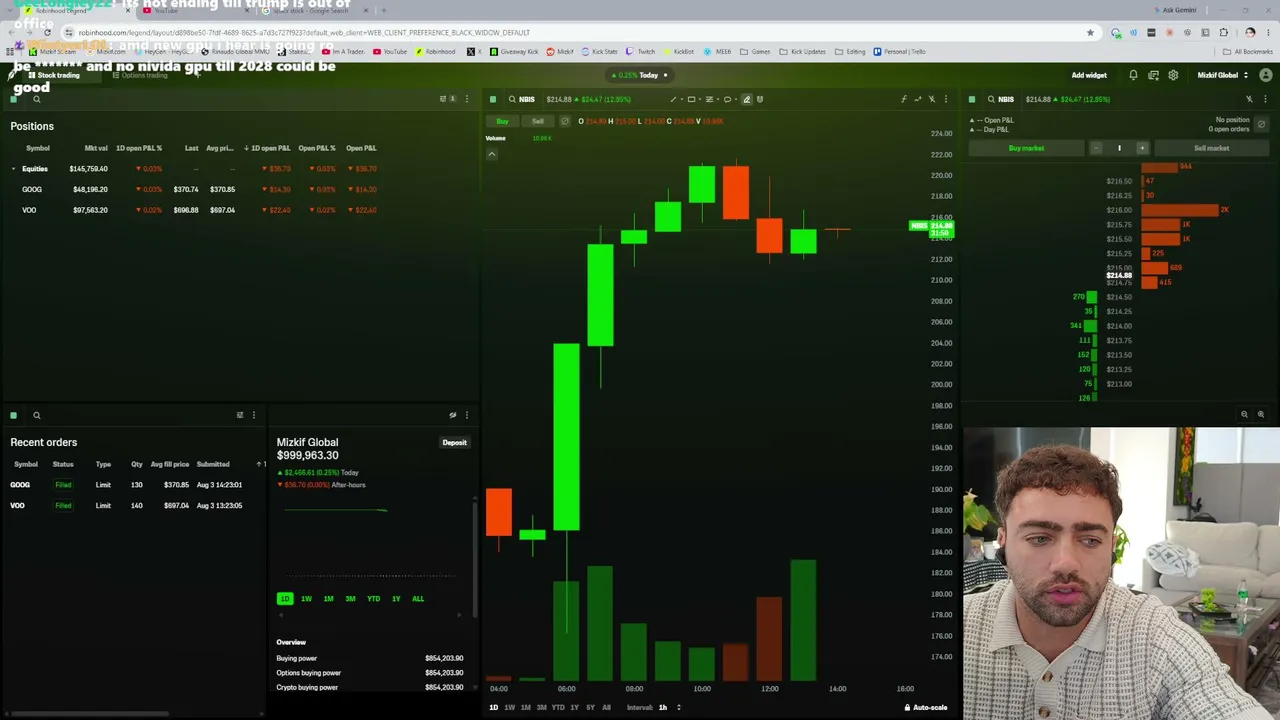Click Positions widget green link color square
The image size is (1280, 720).
(x=14, y=99)
